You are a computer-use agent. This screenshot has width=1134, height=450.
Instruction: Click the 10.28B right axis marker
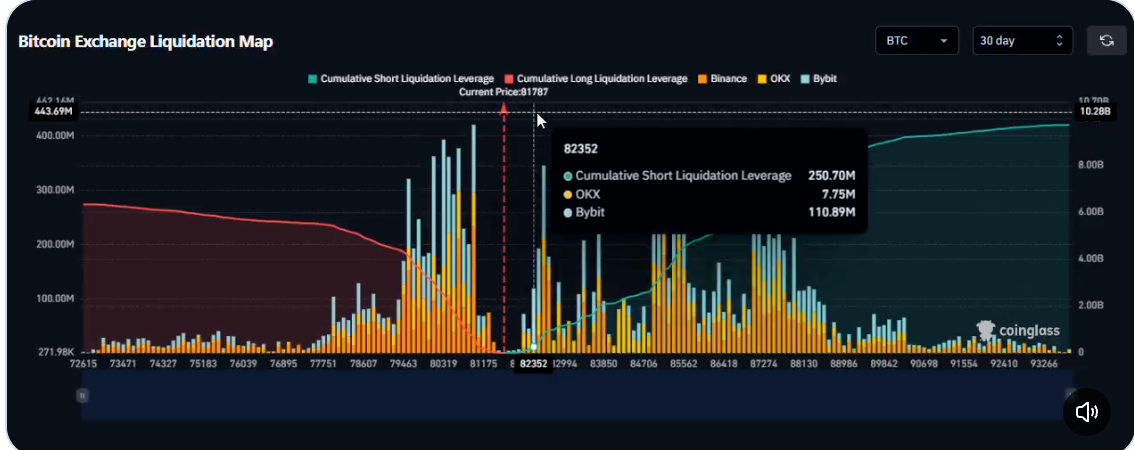point(1094,112)
